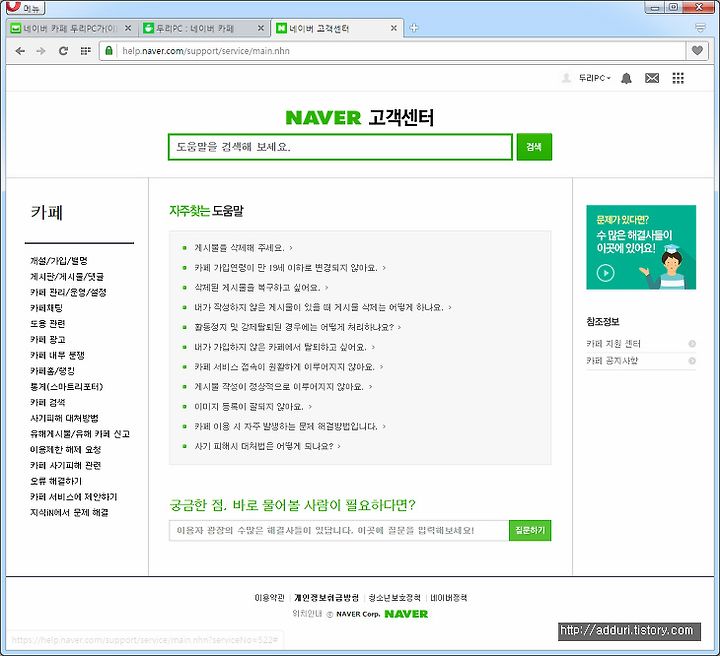Expand the 두리PC account dropdown
This screenshot has height=656, width=720.
click(x=595, y=78)
